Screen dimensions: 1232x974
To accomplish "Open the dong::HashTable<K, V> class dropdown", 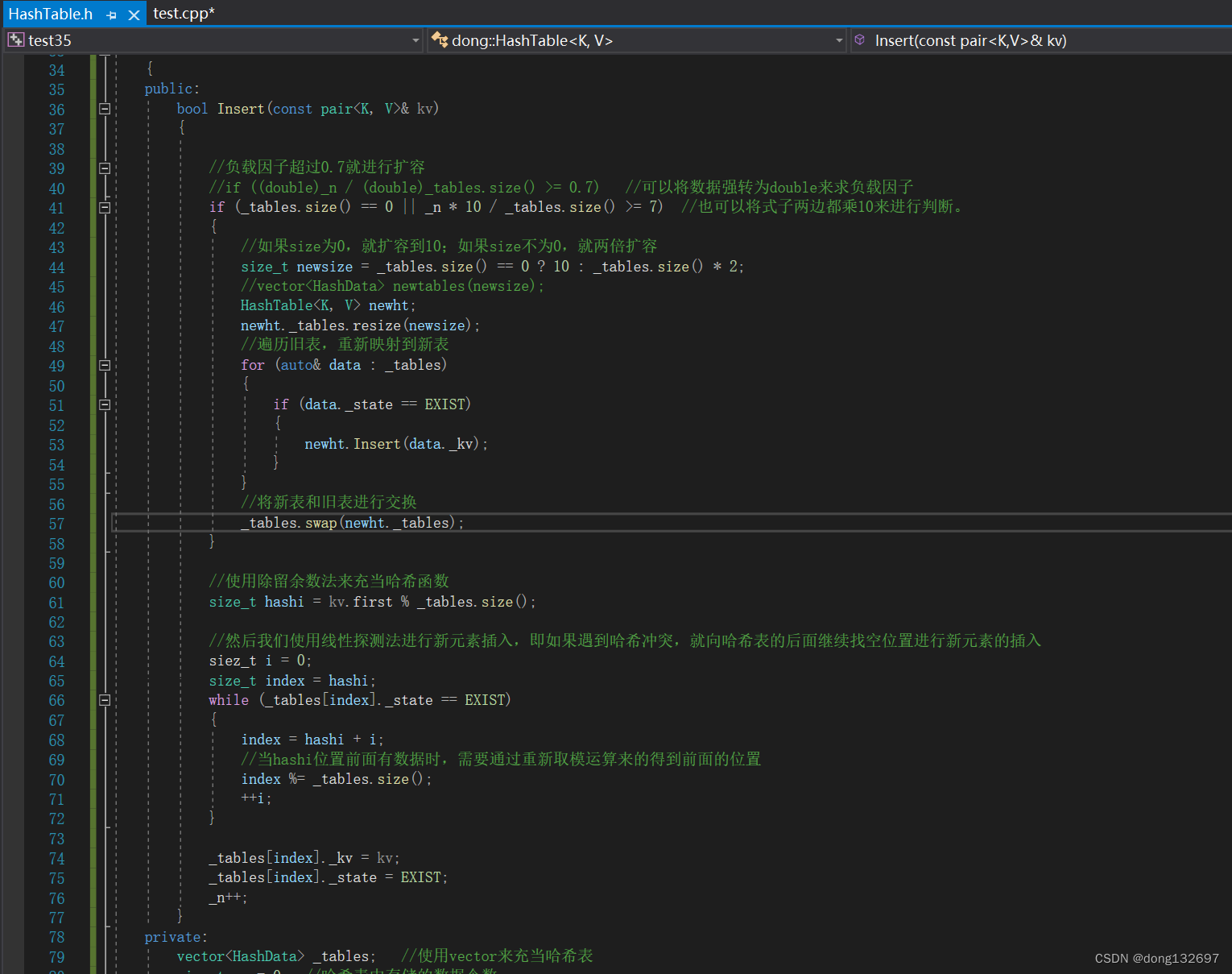I will point(637,40).
